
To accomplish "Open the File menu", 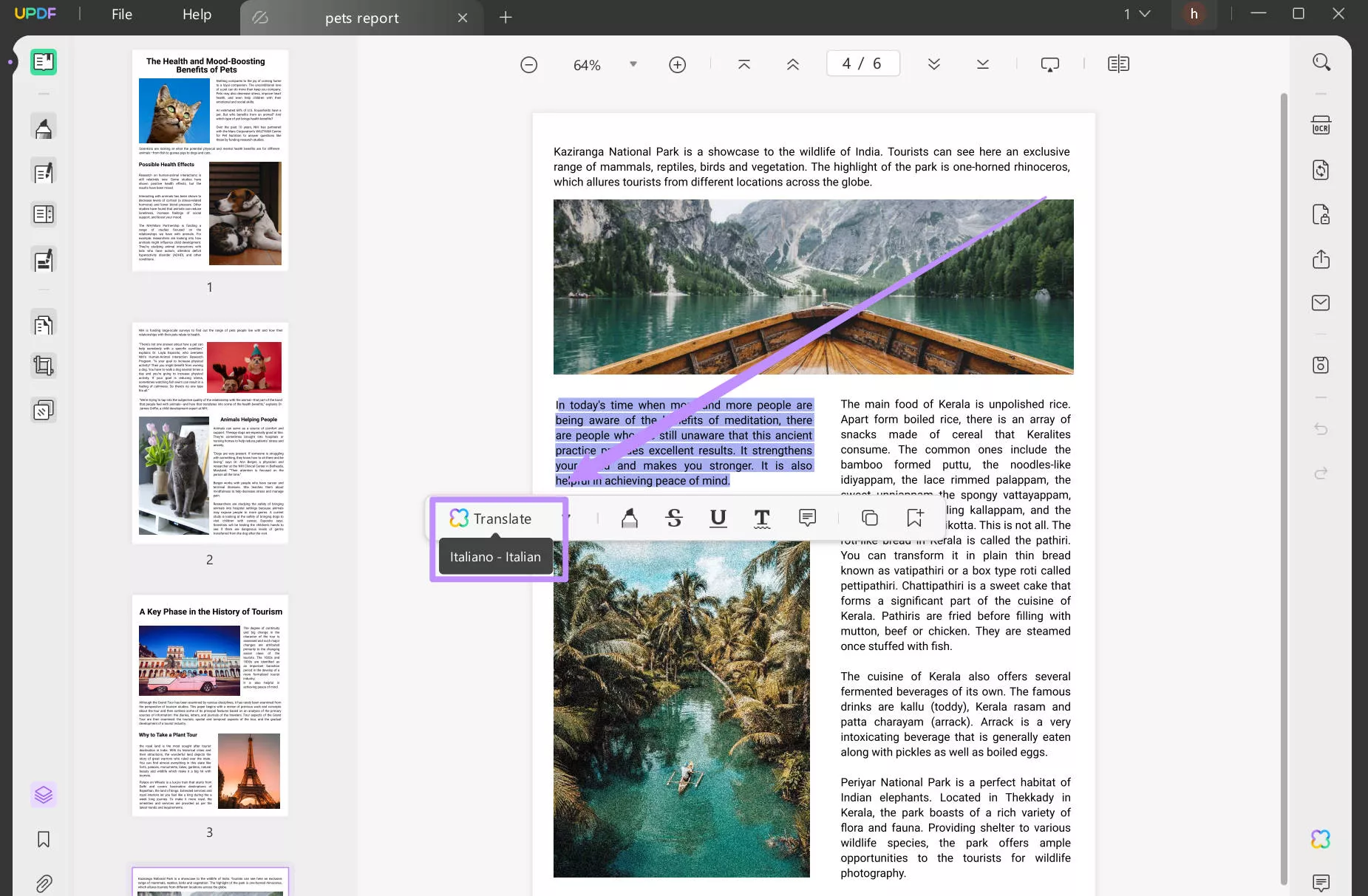I will click(122, 14).
